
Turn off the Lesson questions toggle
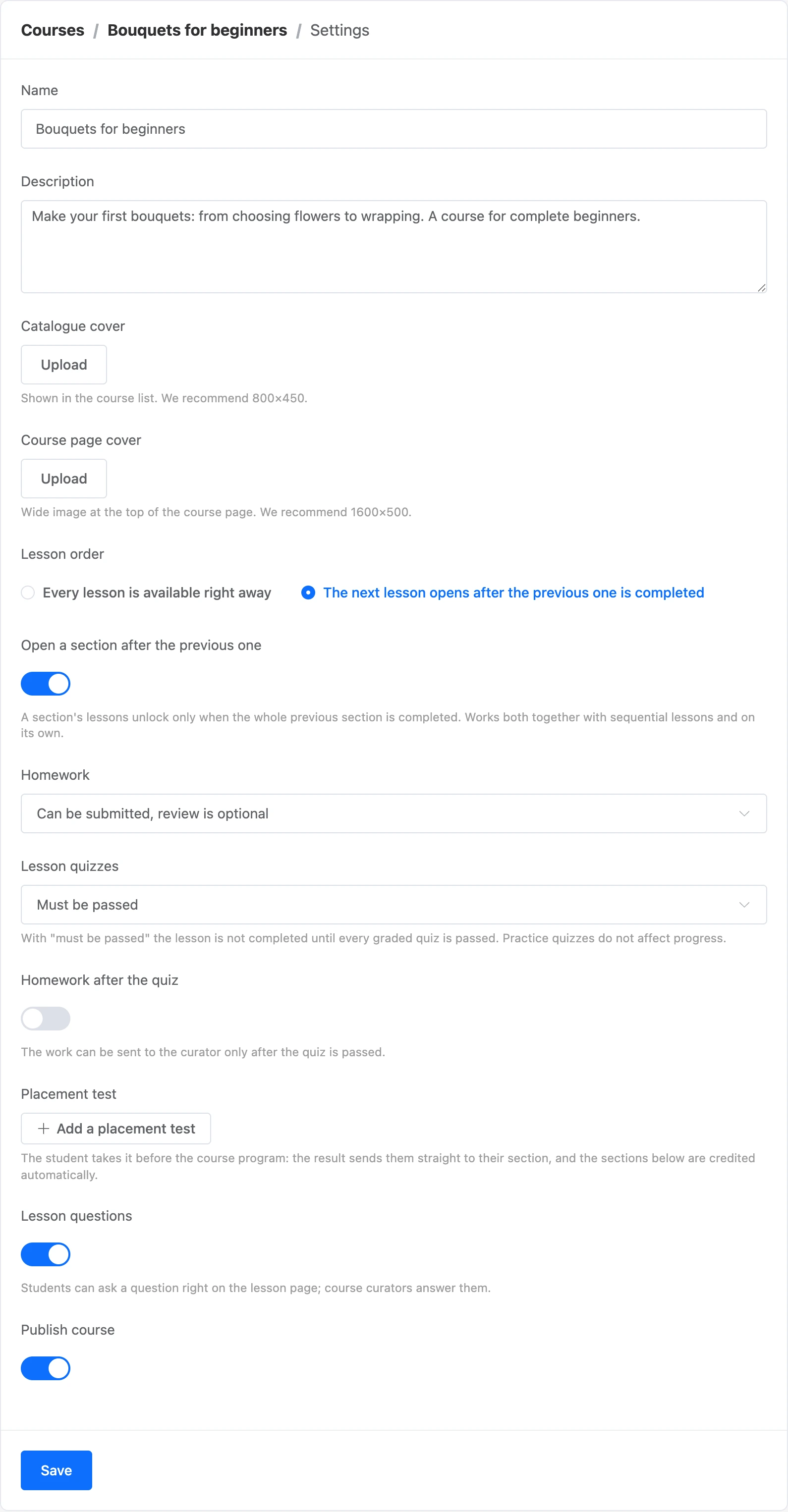[46, 1254]
